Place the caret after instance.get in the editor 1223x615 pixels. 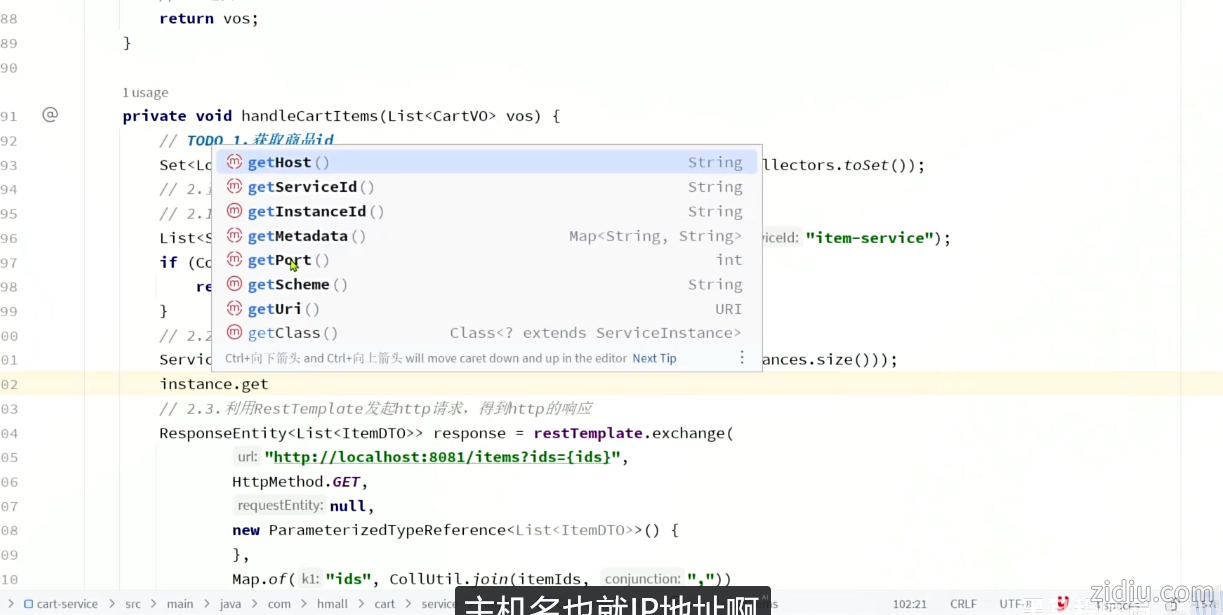269,384
